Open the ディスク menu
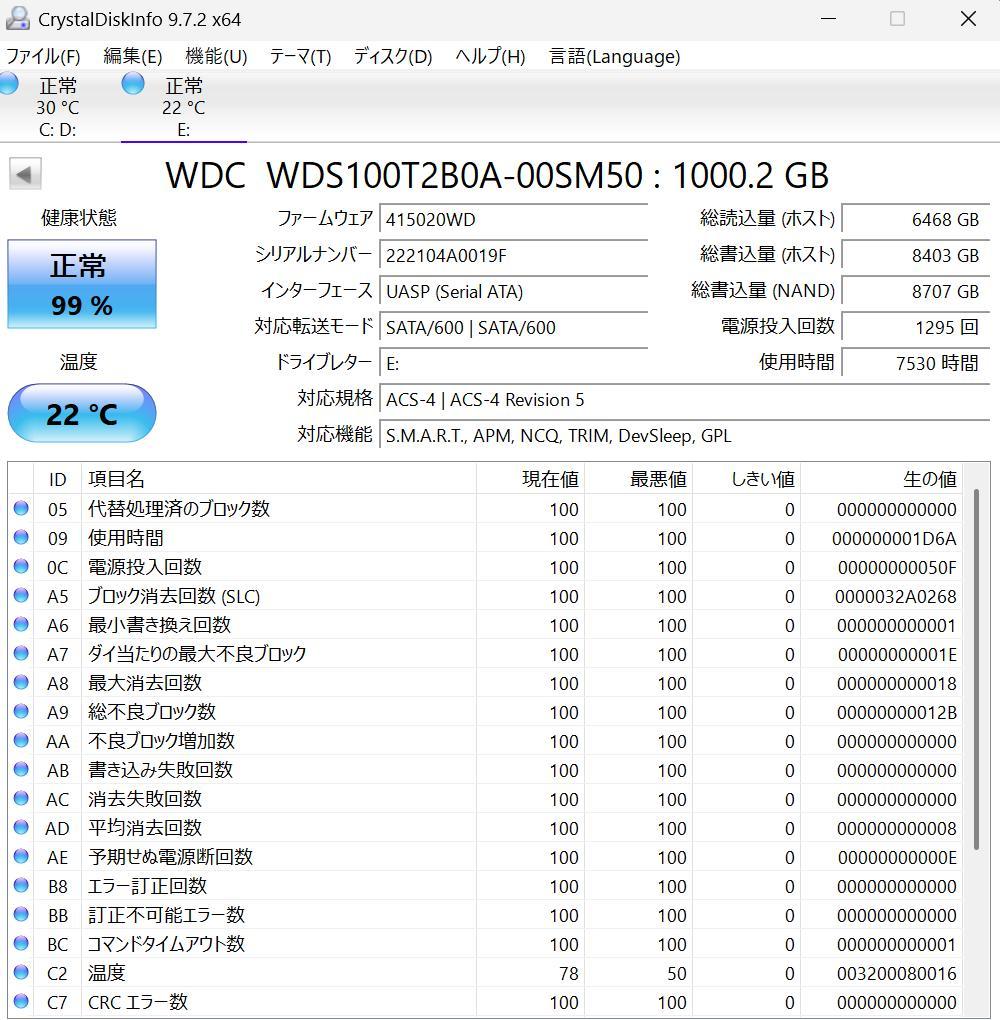 click(390, 57)
